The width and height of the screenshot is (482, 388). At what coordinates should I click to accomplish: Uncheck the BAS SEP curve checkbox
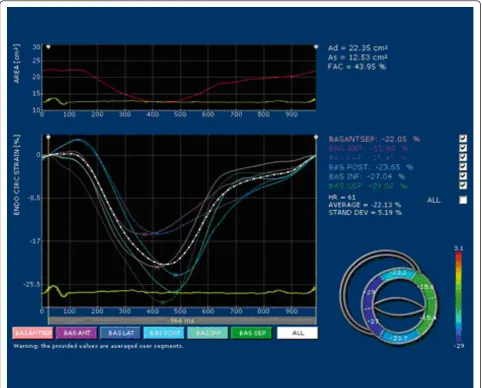point(463,185)
